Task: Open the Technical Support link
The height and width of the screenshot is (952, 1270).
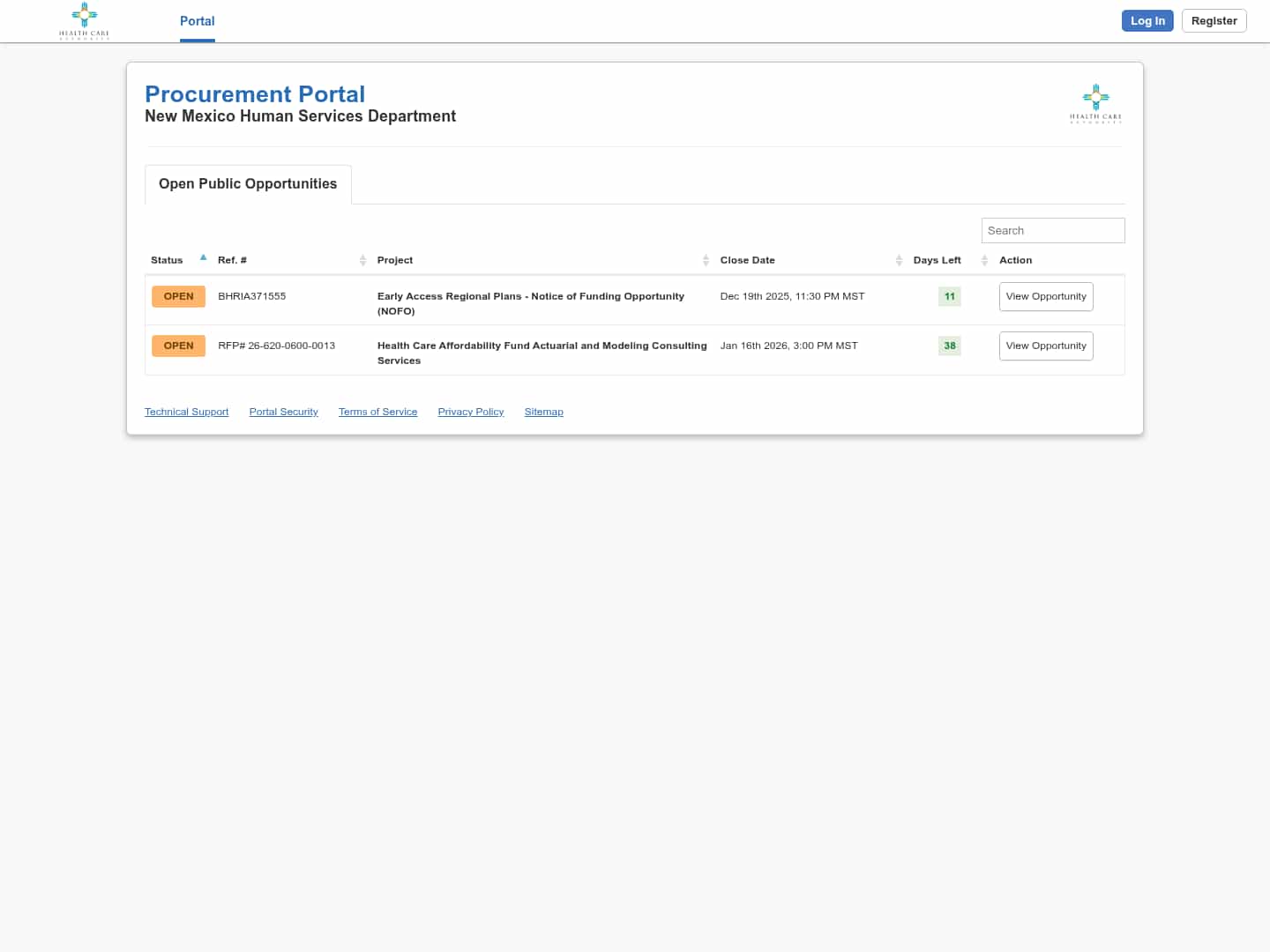Action: coord(186,412)
